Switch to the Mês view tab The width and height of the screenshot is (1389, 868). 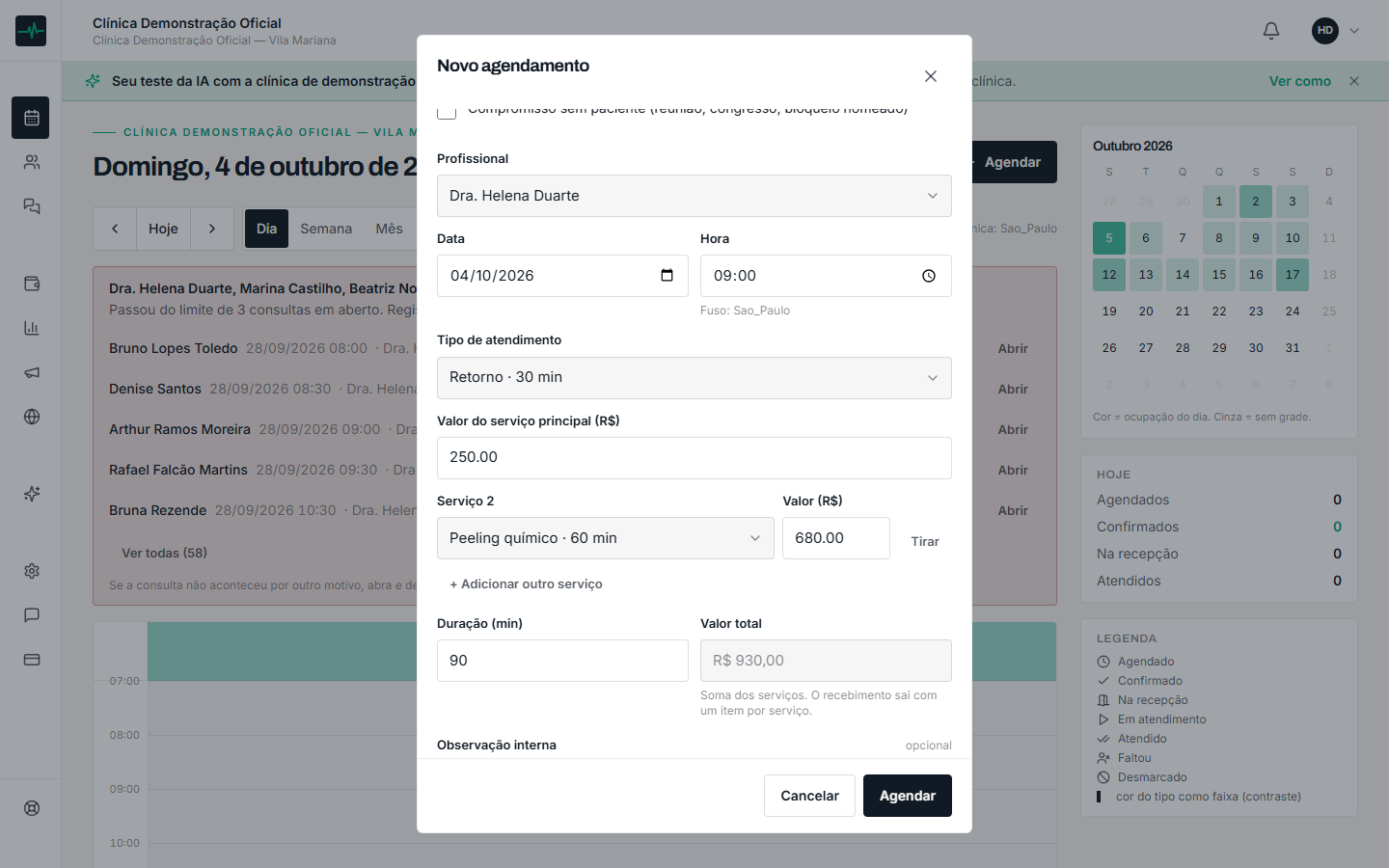(x=390, y=229)
